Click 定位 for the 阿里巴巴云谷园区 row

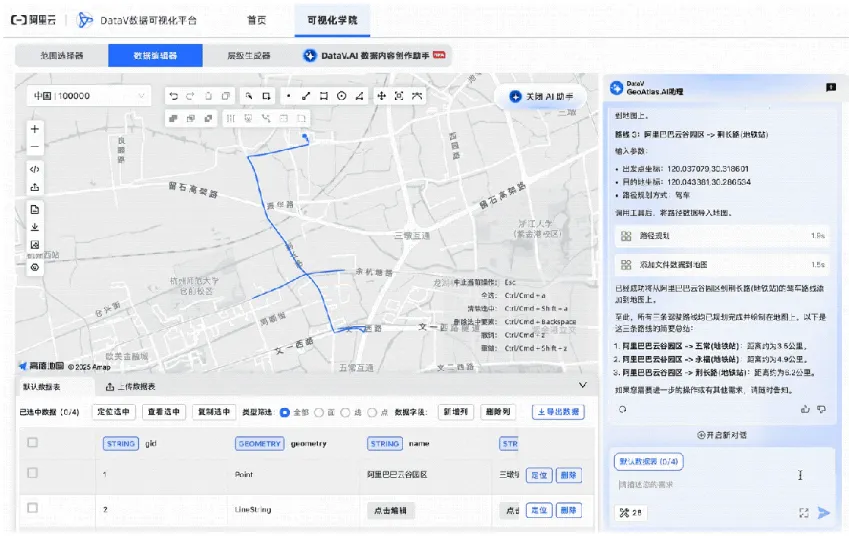[539, 475]
